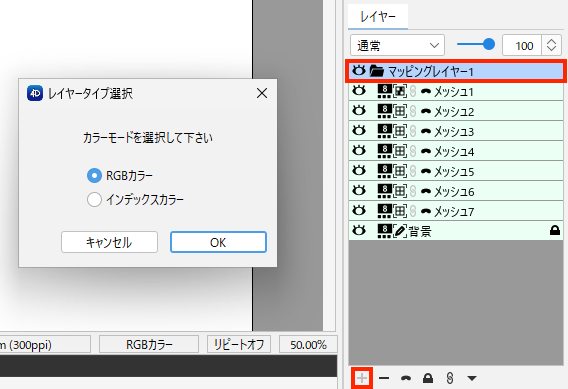Click the mesh type icon on メッシュ1

point(400,91)
